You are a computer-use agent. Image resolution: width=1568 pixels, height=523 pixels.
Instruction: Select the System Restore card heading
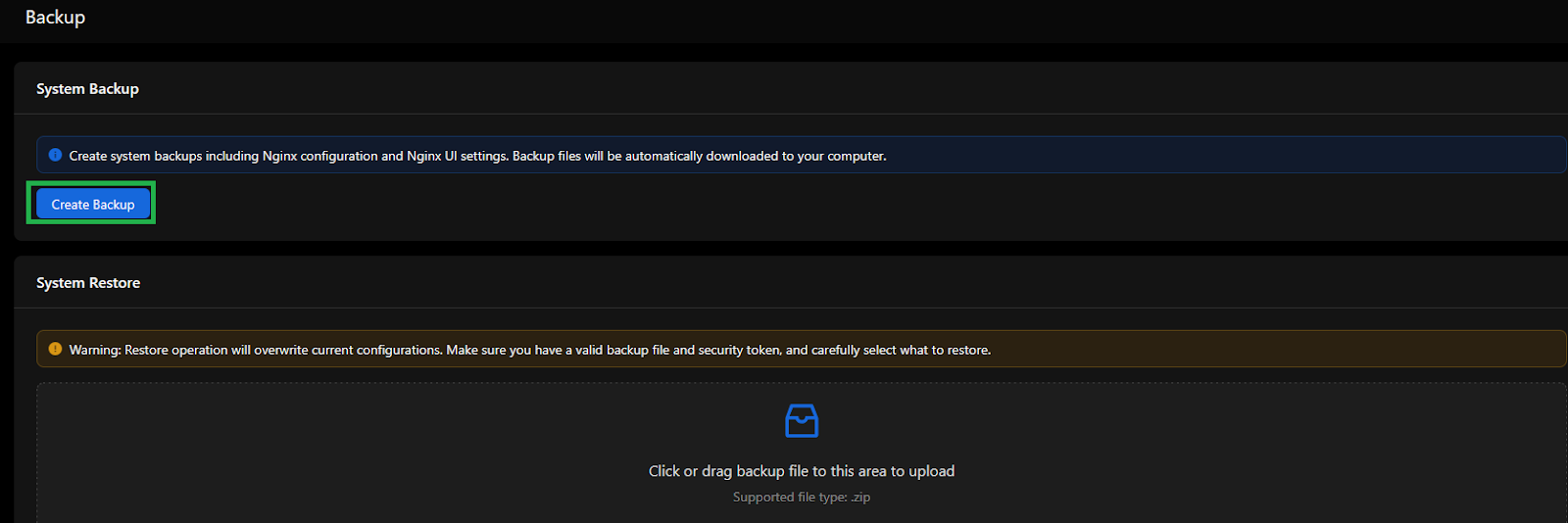coord(88,283)
